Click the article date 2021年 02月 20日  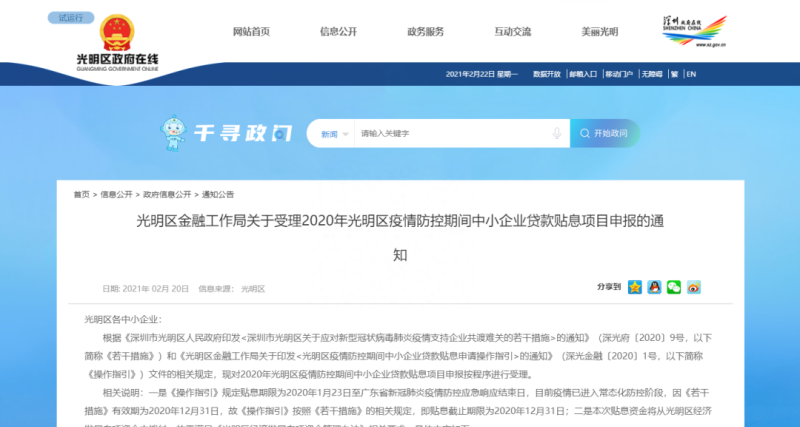pyautogui.click(x=145, y=289)
